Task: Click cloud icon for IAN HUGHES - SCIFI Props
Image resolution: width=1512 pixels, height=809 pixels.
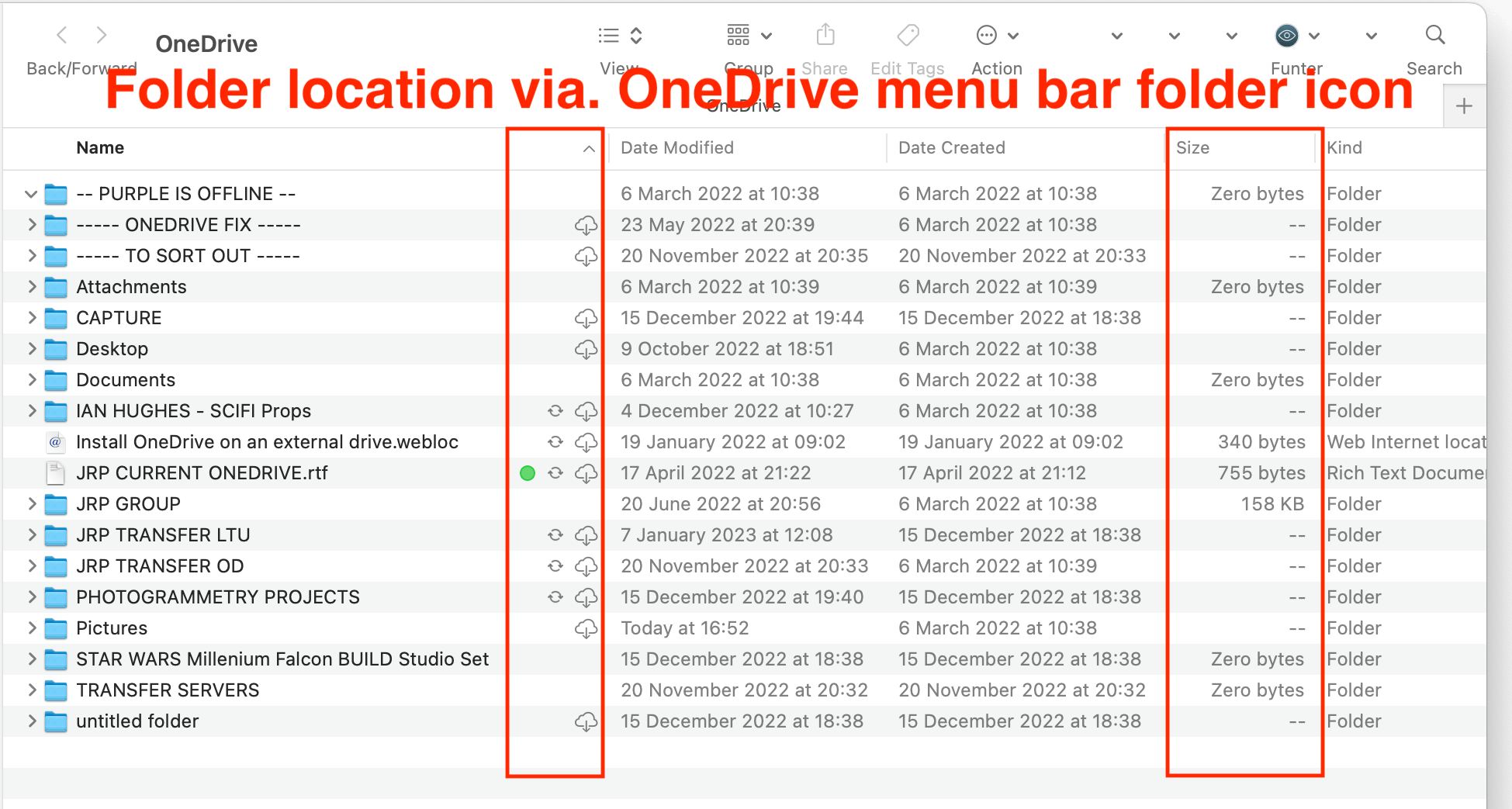Action: click(x=586, y=412)
